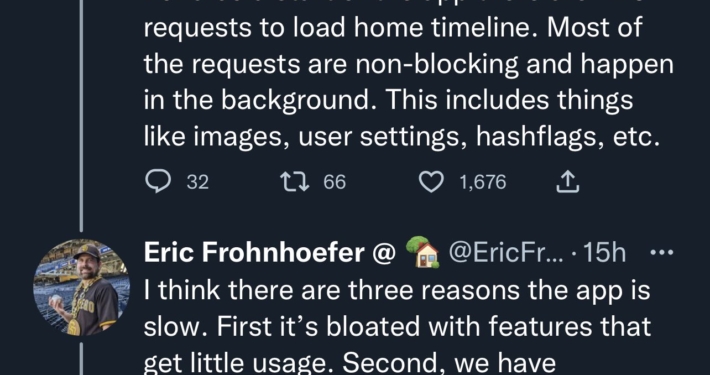Image resolution: width=710 pixels, height=375 pixels.
Task: Tap the house with tree emoji
Action: pyautogui.click(x=422, y=252)
